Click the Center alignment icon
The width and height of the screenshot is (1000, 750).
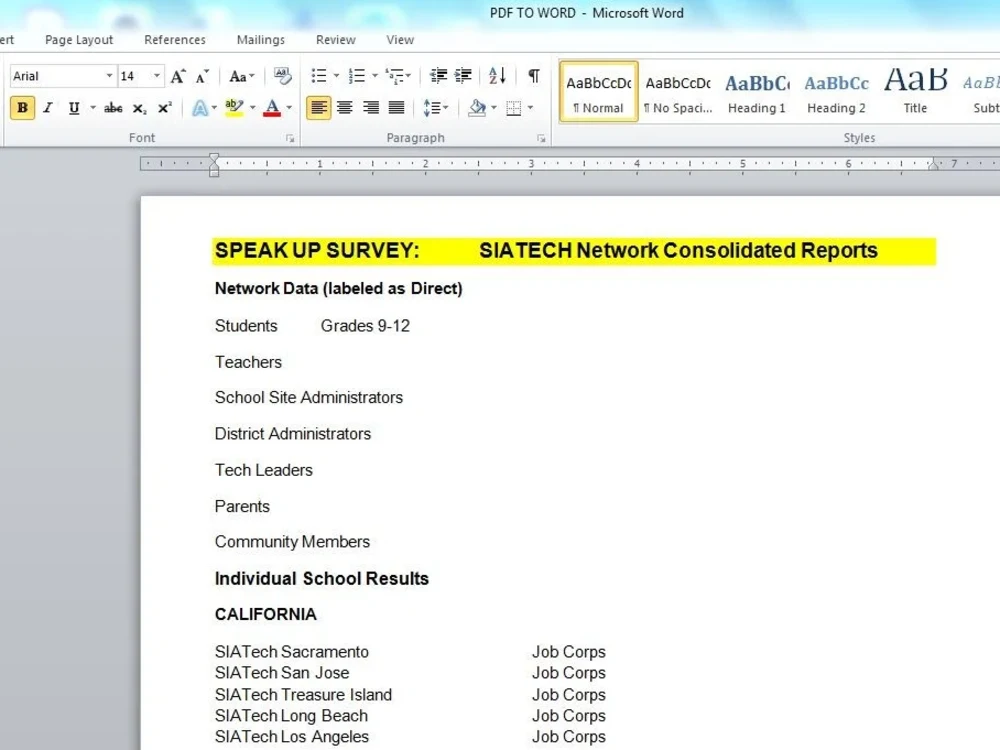[x=344, y=108]
